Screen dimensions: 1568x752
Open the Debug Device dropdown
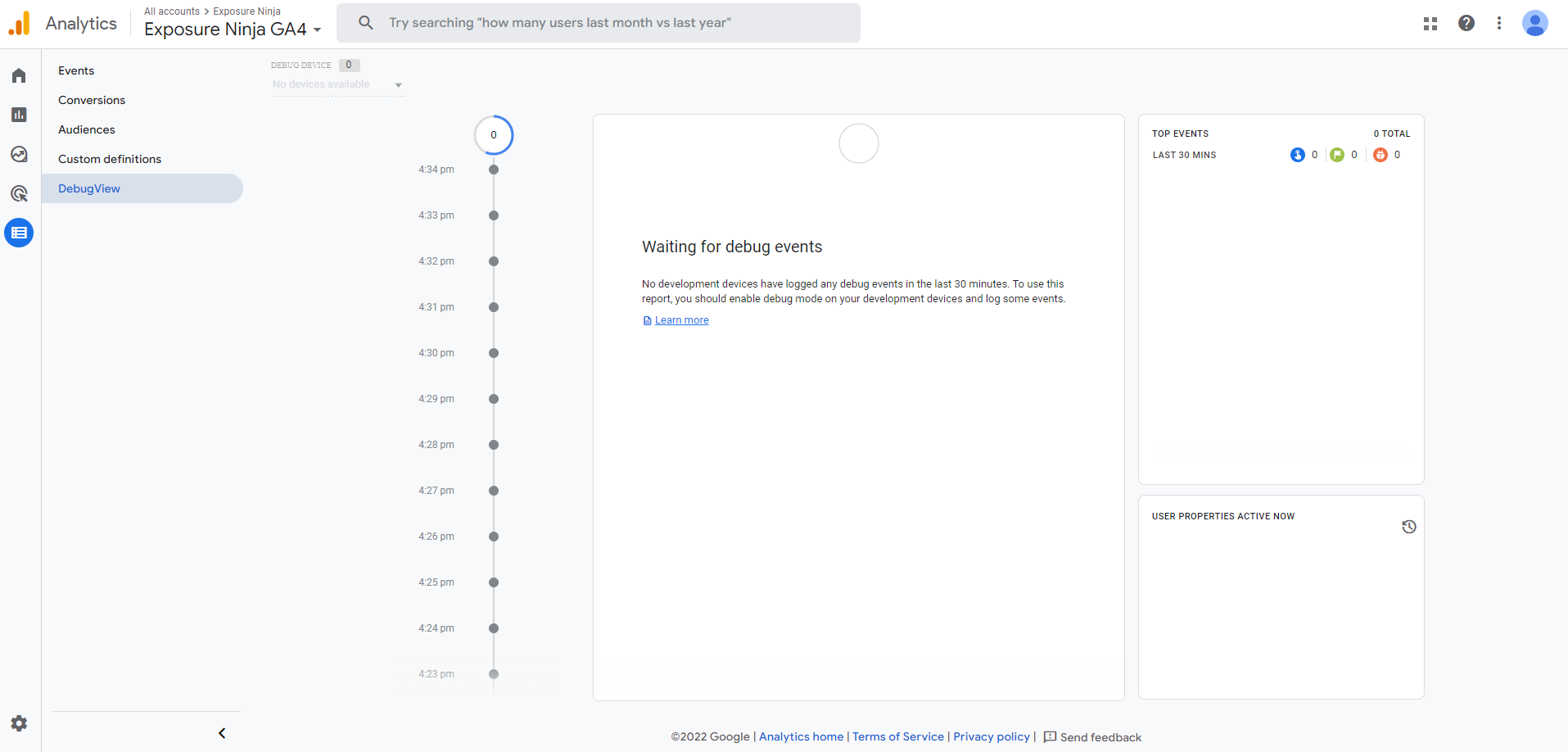337,84
